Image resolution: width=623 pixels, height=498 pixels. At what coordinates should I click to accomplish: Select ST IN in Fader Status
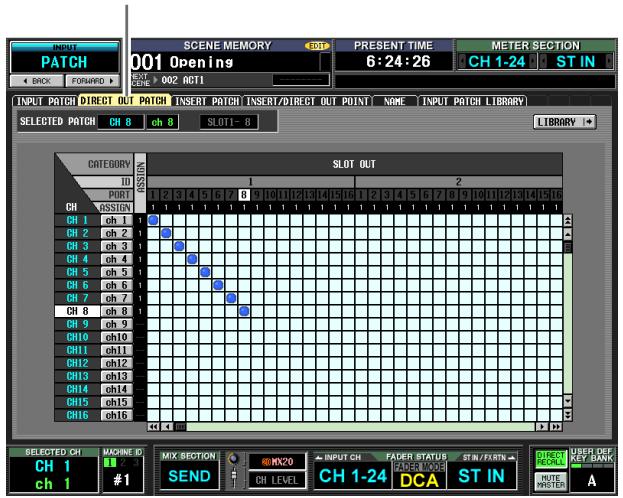tap(481, 476)
